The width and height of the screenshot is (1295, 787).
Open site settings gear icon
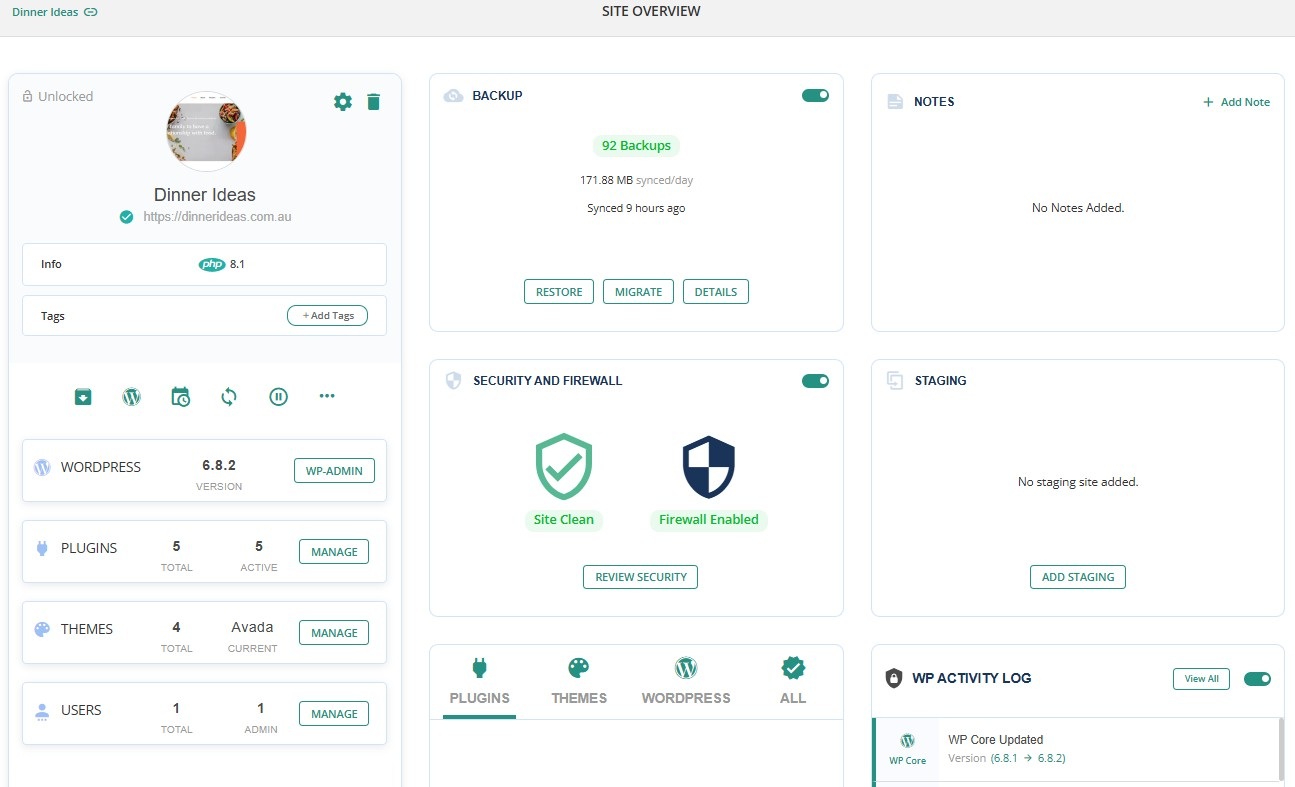[343, 102]
